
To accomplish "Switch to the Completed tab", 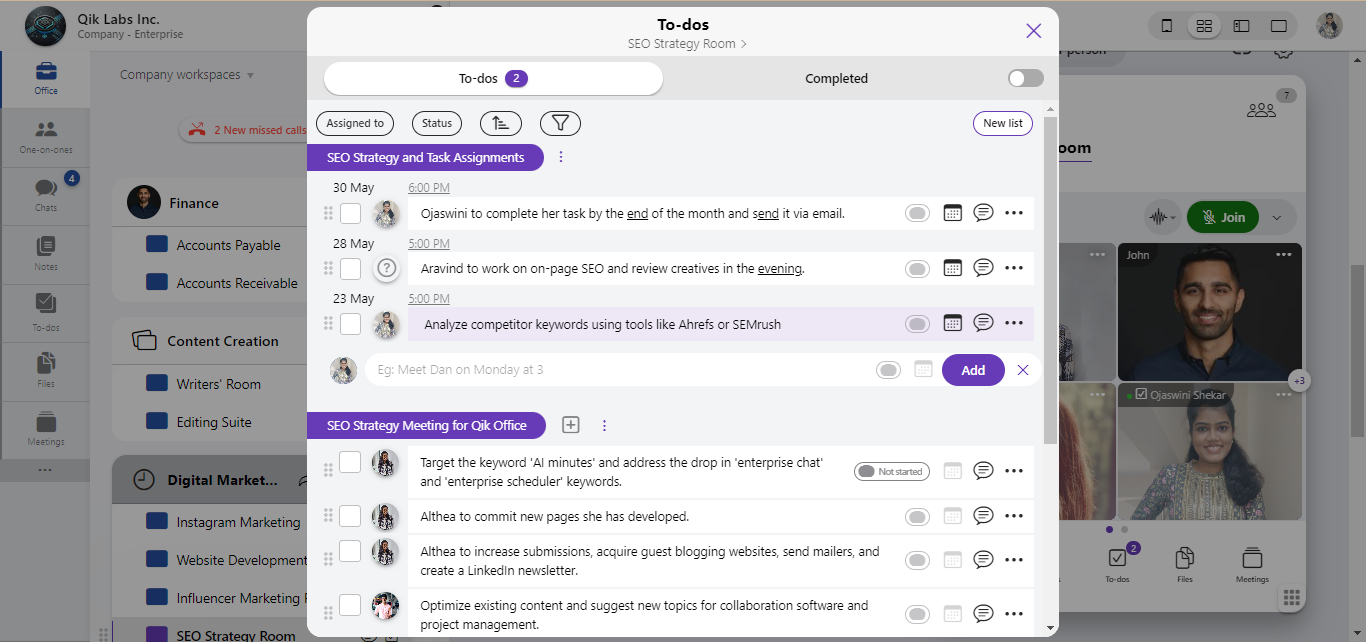I will pos(836,78).
